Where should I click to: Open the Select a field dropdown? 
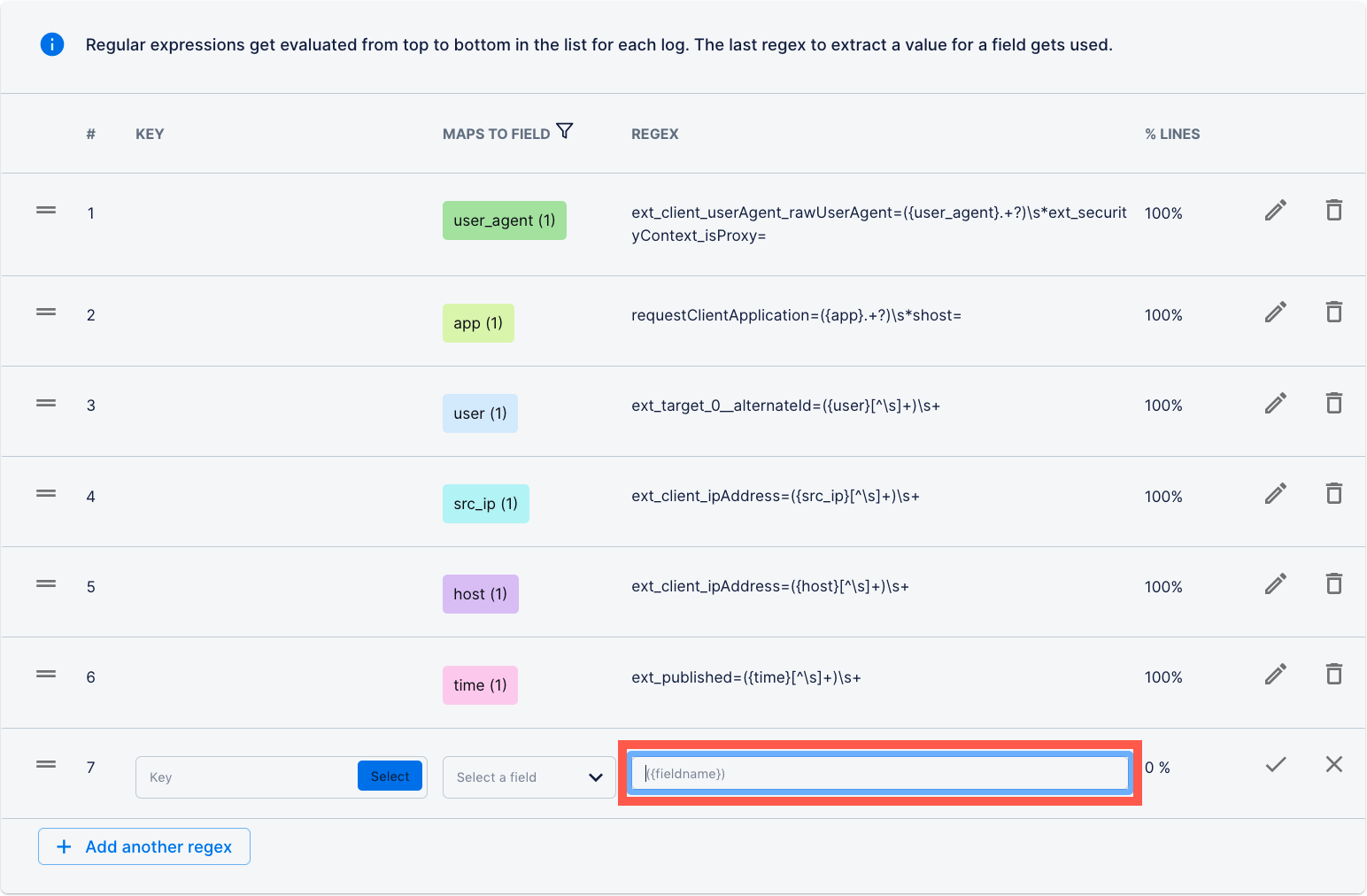pyautogui.click(x=529, y=776)
